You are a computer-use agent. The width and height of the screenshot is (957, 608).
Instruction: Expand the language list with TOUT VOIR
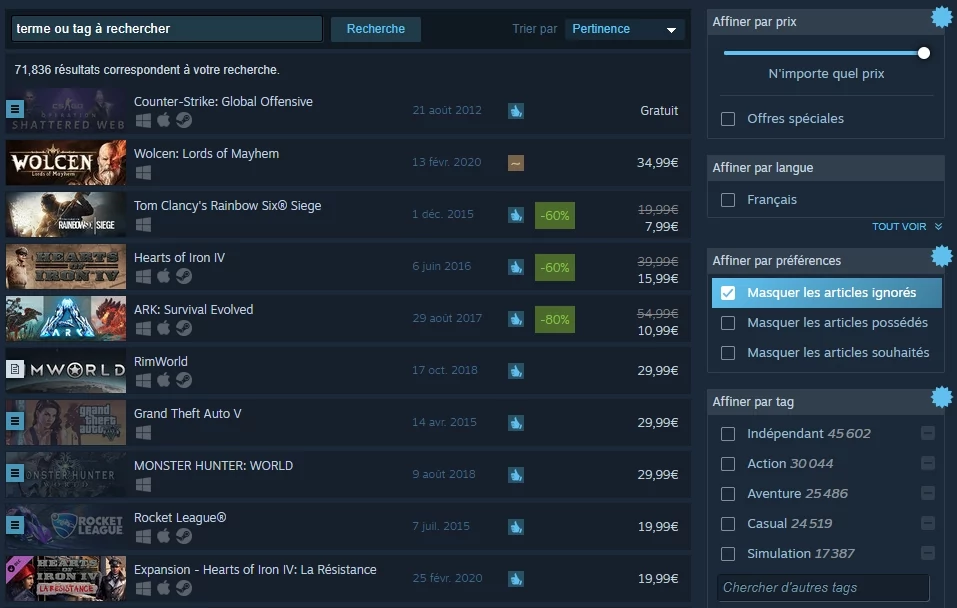coord(906,226)
